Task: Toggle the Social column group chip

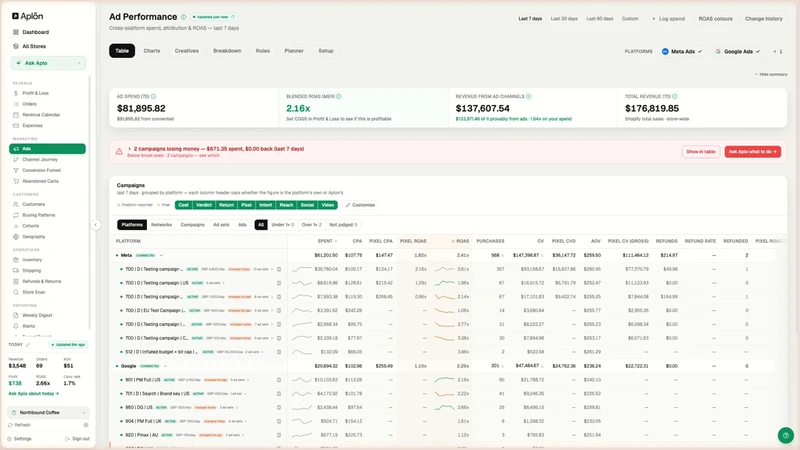Action: [308, 205]
